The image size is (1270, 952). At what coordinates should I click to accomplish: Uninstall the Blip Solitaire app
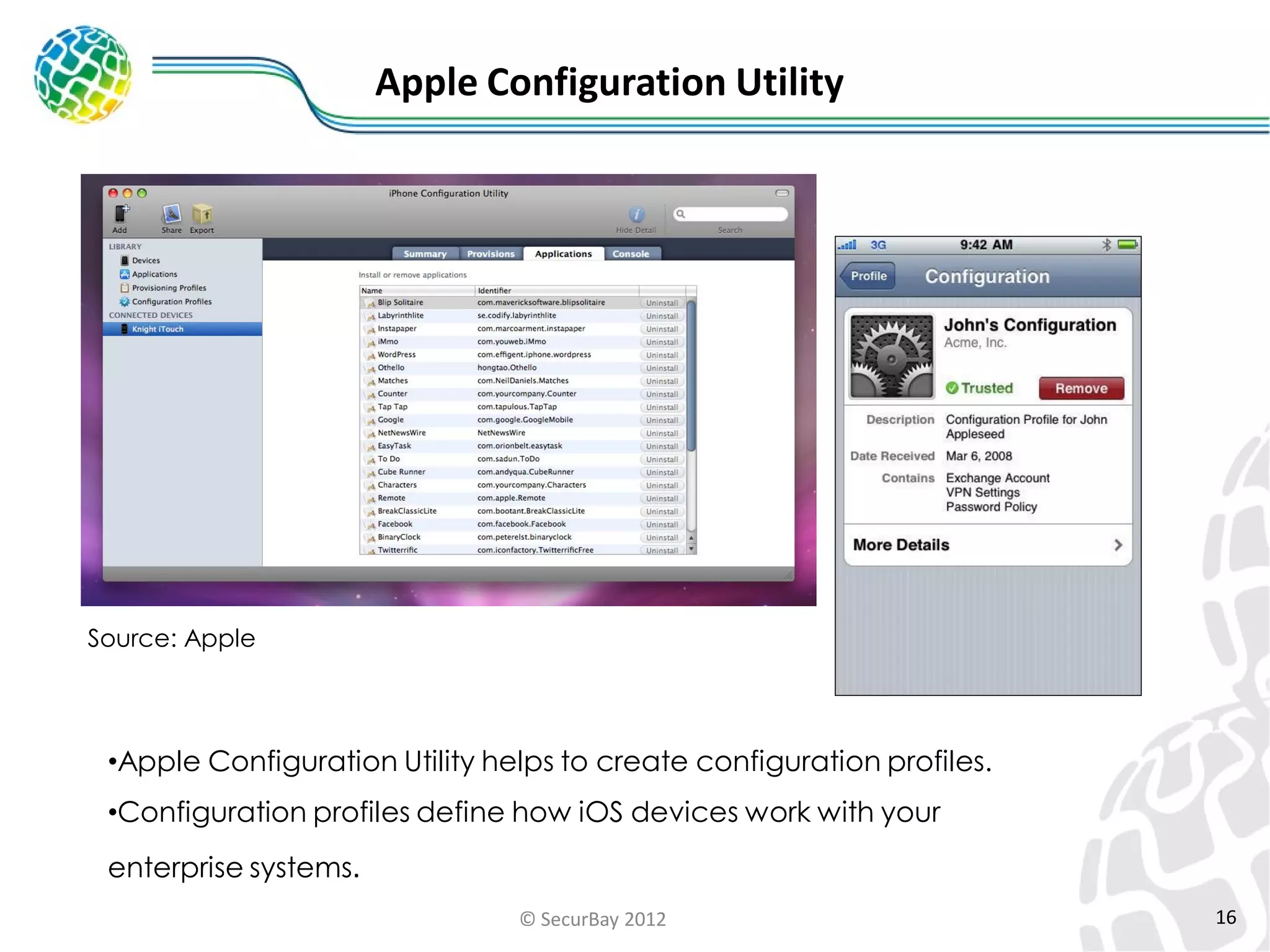pos(662,303)
